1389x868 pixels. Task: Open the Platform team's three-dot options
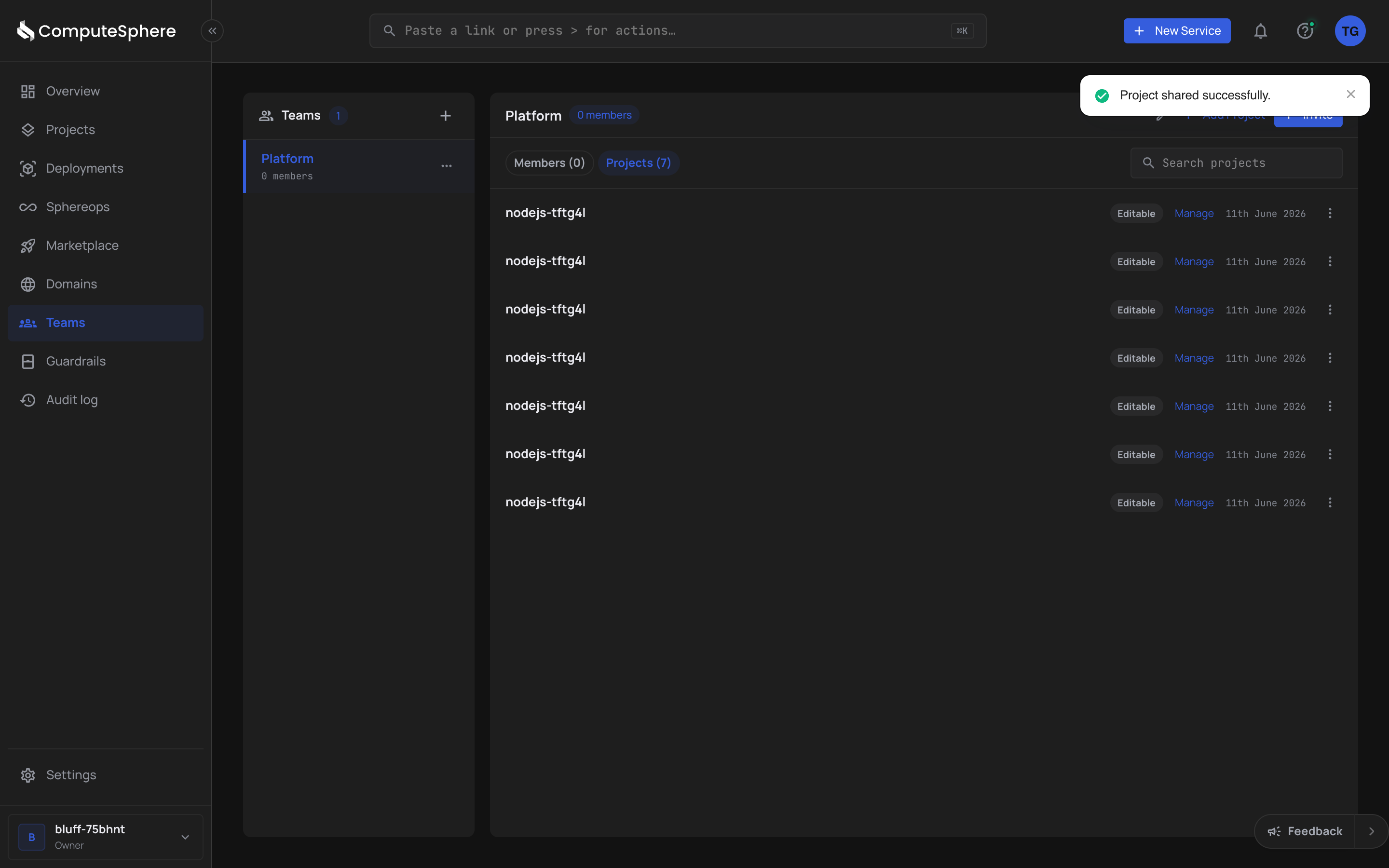(x=447, y=166)
